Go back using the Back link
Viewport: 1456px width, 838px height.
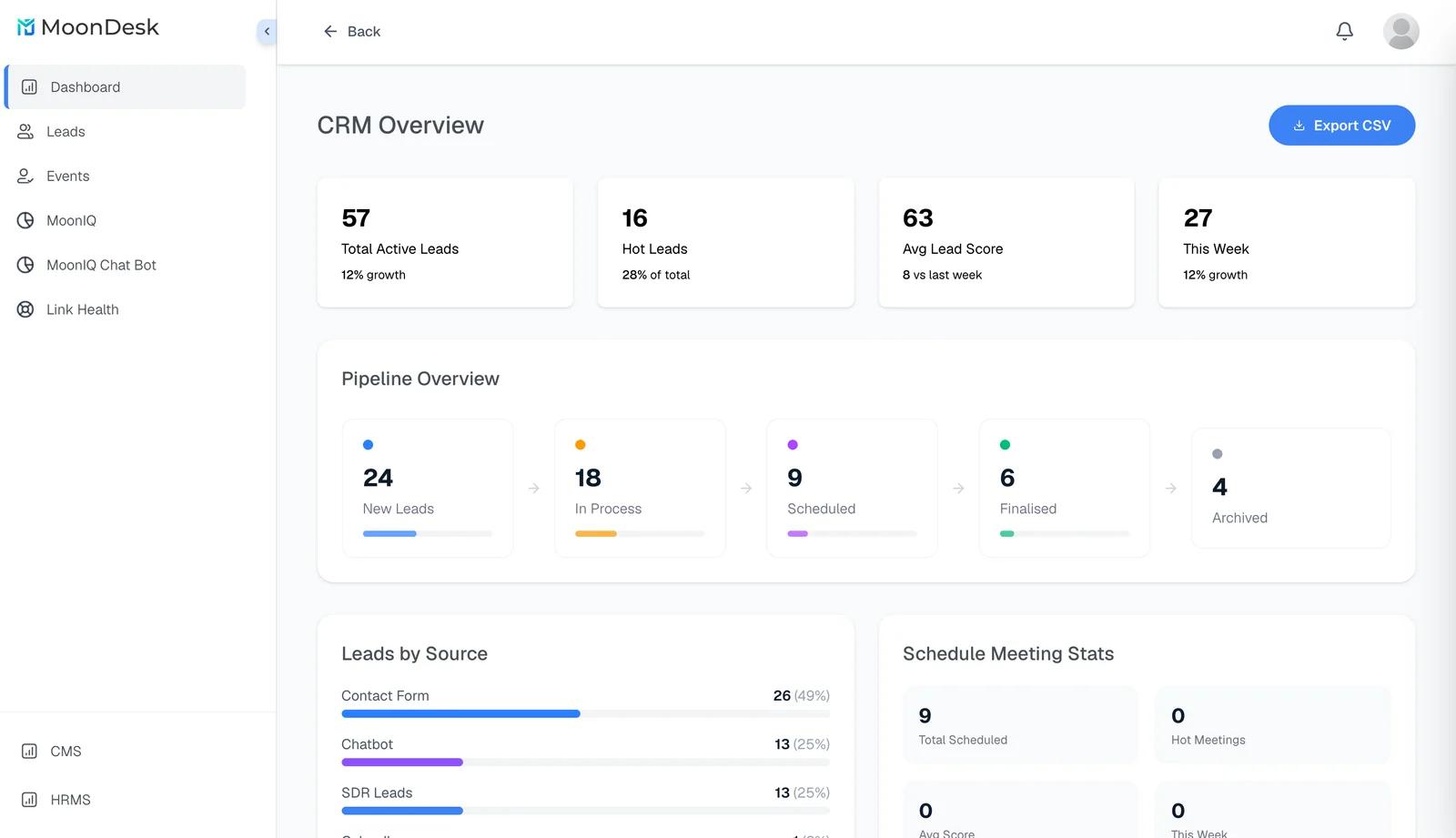[x=351, y=32]
